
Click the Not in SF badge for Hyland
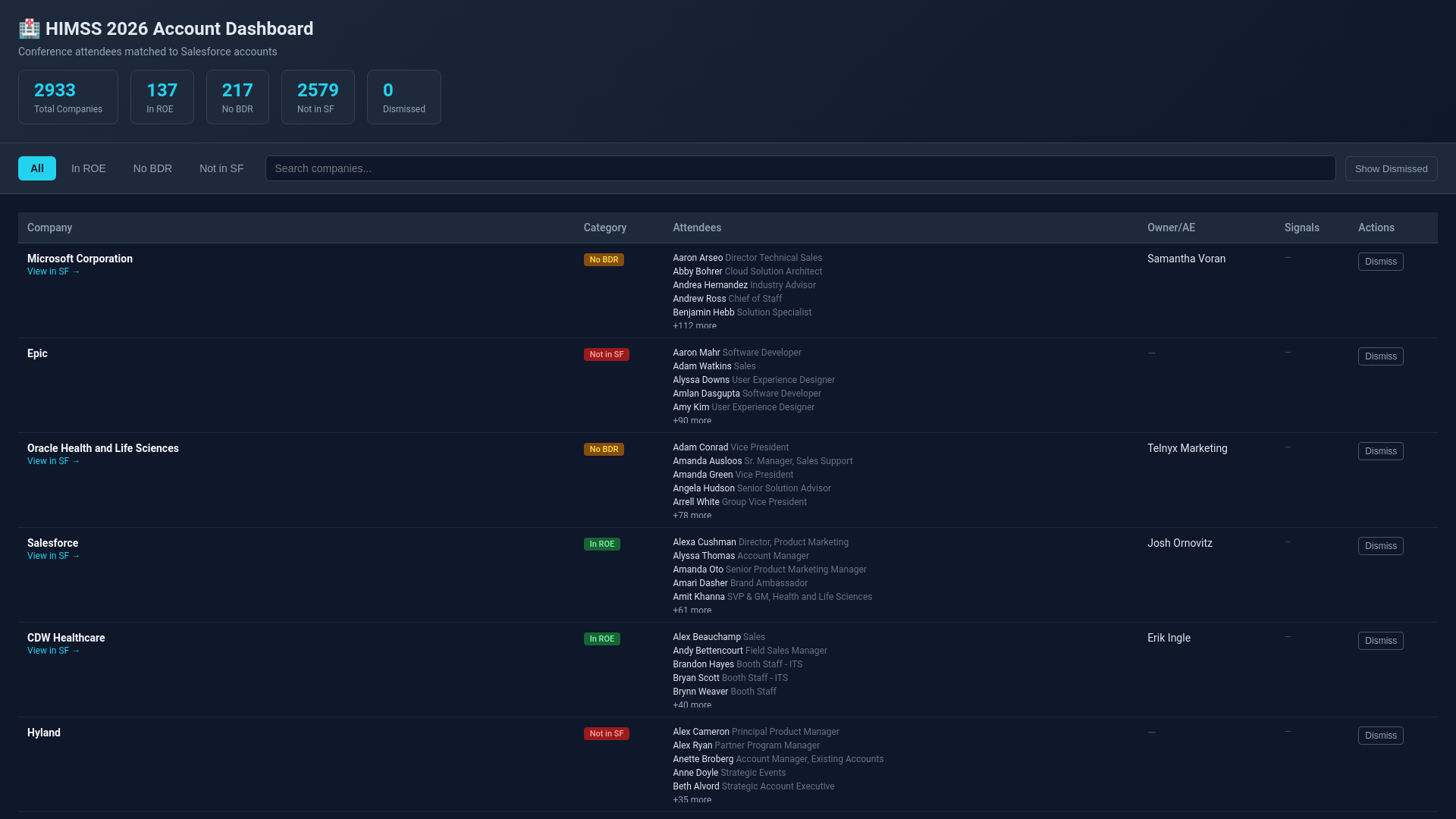point(606,733)
